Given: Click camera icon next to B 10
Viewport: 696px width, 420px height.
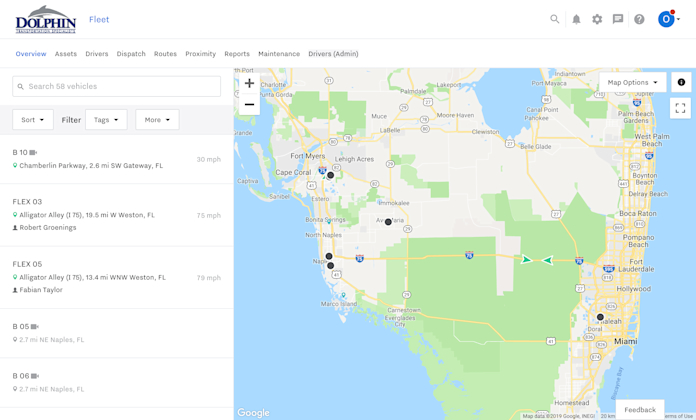Looking at the screenshot, I should coord(34,152).
